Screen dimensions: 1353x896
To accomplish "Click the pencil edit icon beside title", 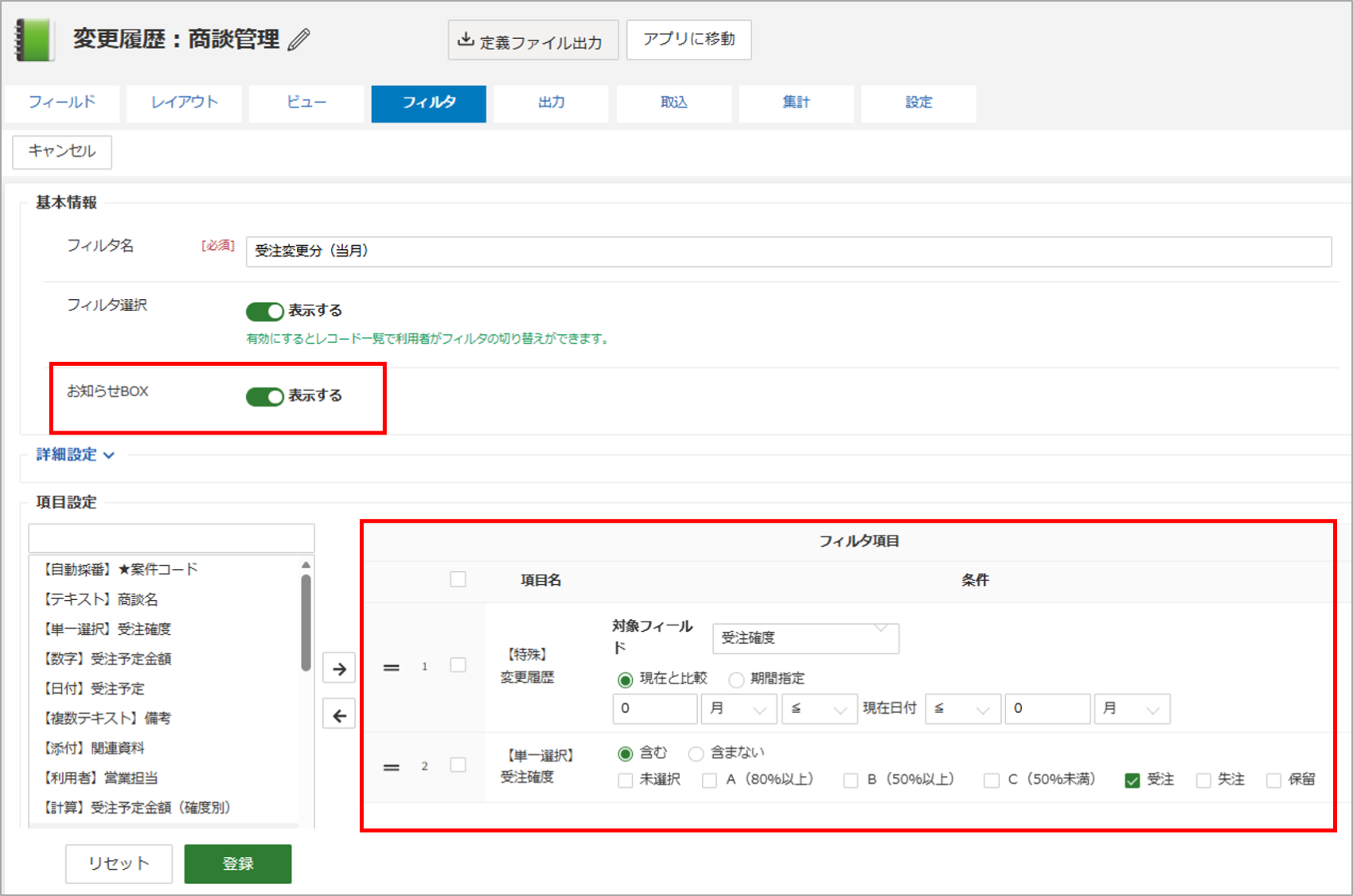I will [299, 40].
